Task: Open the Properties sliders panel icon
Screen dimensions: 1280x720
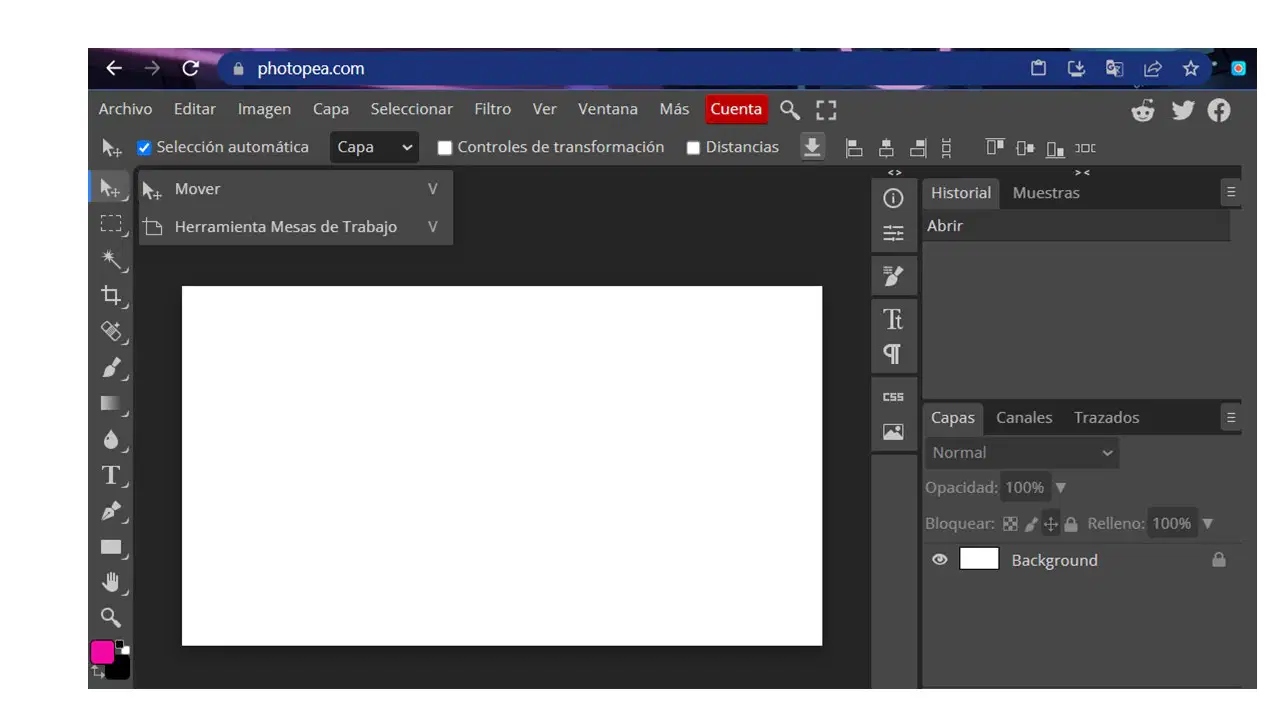Action: pos(893,233)
